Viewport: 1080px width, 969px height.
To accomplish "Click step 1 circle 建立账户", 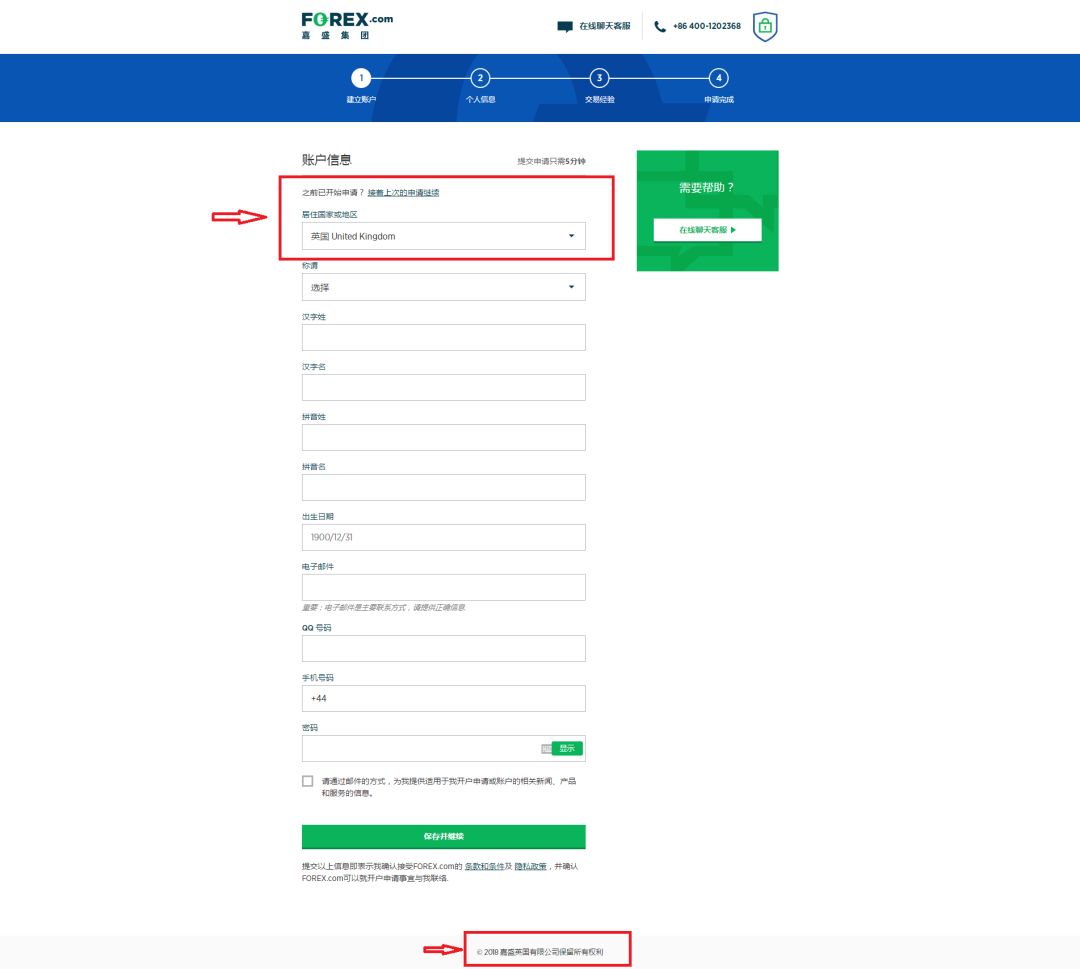I will [361, 78].
